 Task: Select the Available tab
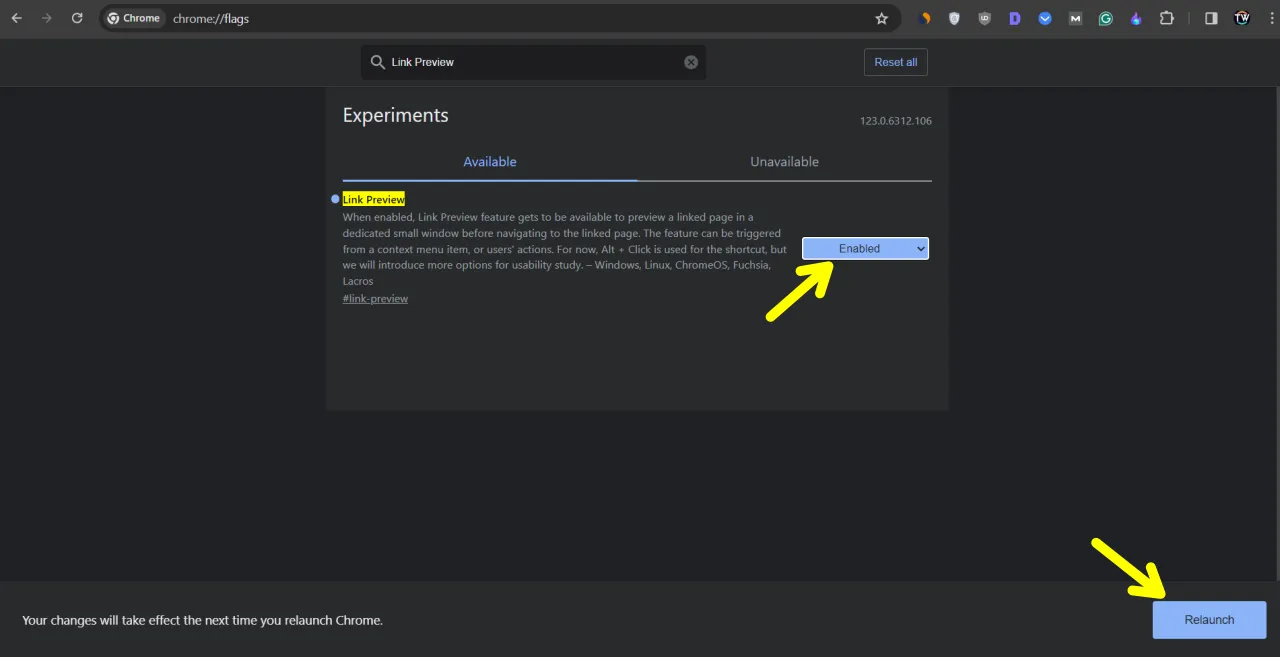pyautogui.click(x=489, y=161)
